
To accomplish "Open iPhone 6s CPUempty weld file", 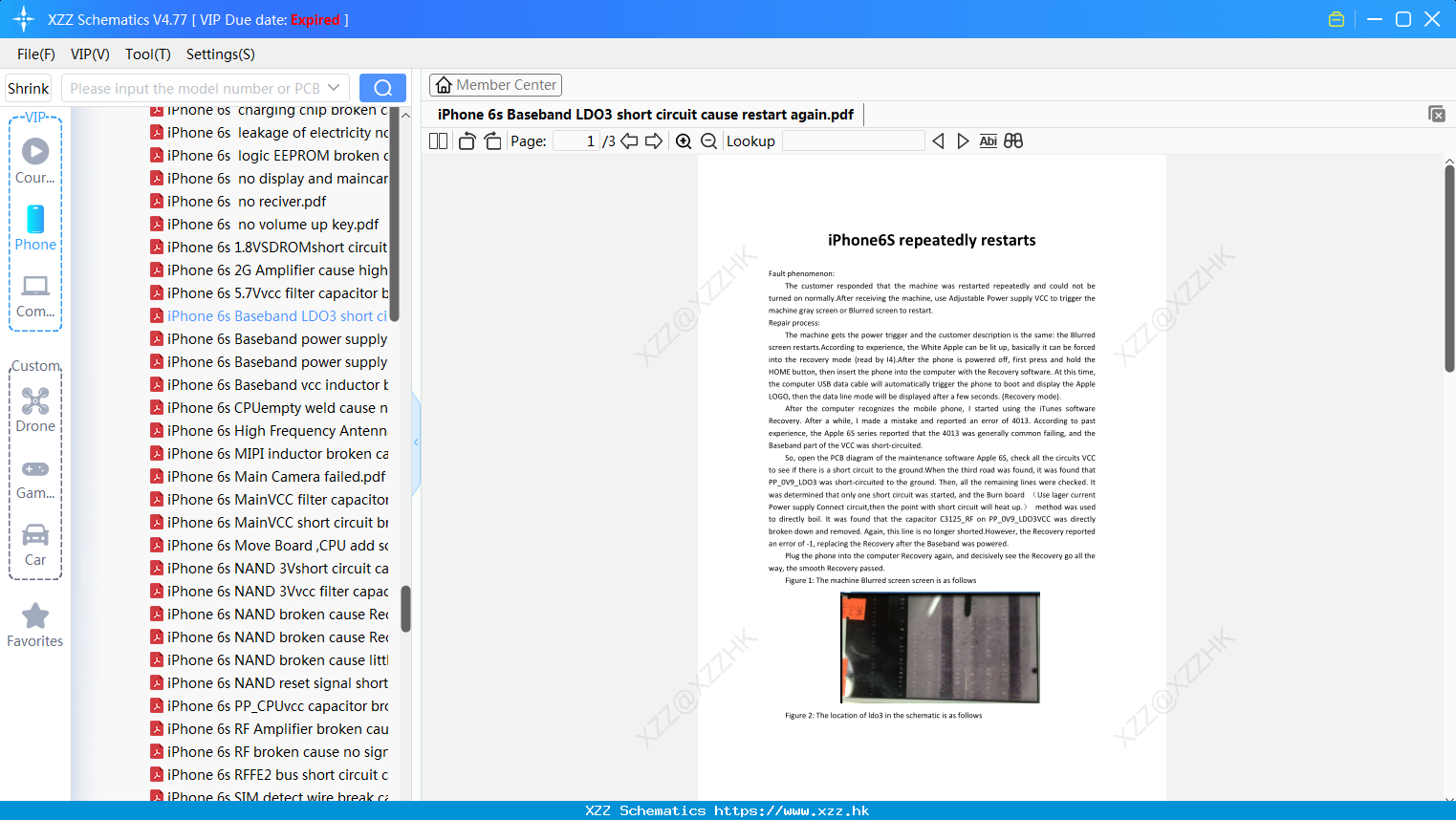I will [x=269, y=408].
